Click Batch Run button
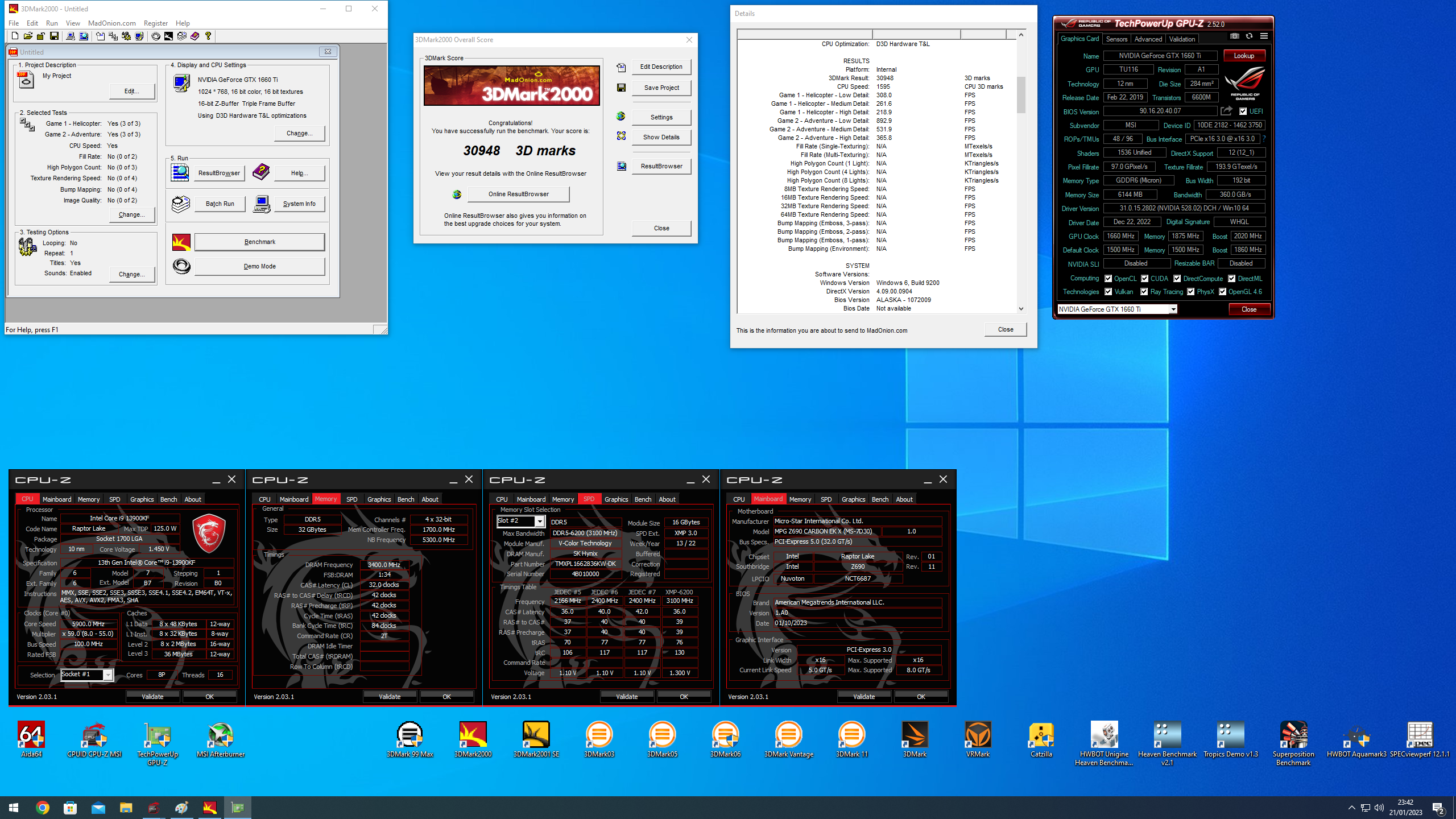Viewport: 1456px width, 819px height. [220, 204]
